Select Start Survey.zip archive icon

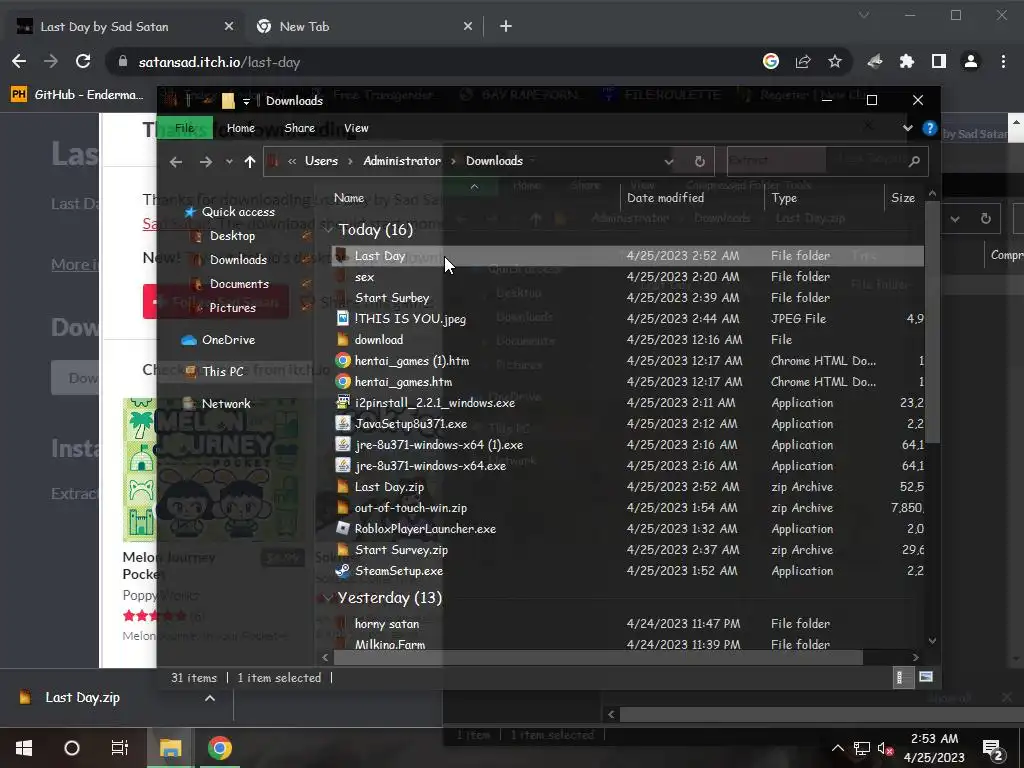(342, 550)
